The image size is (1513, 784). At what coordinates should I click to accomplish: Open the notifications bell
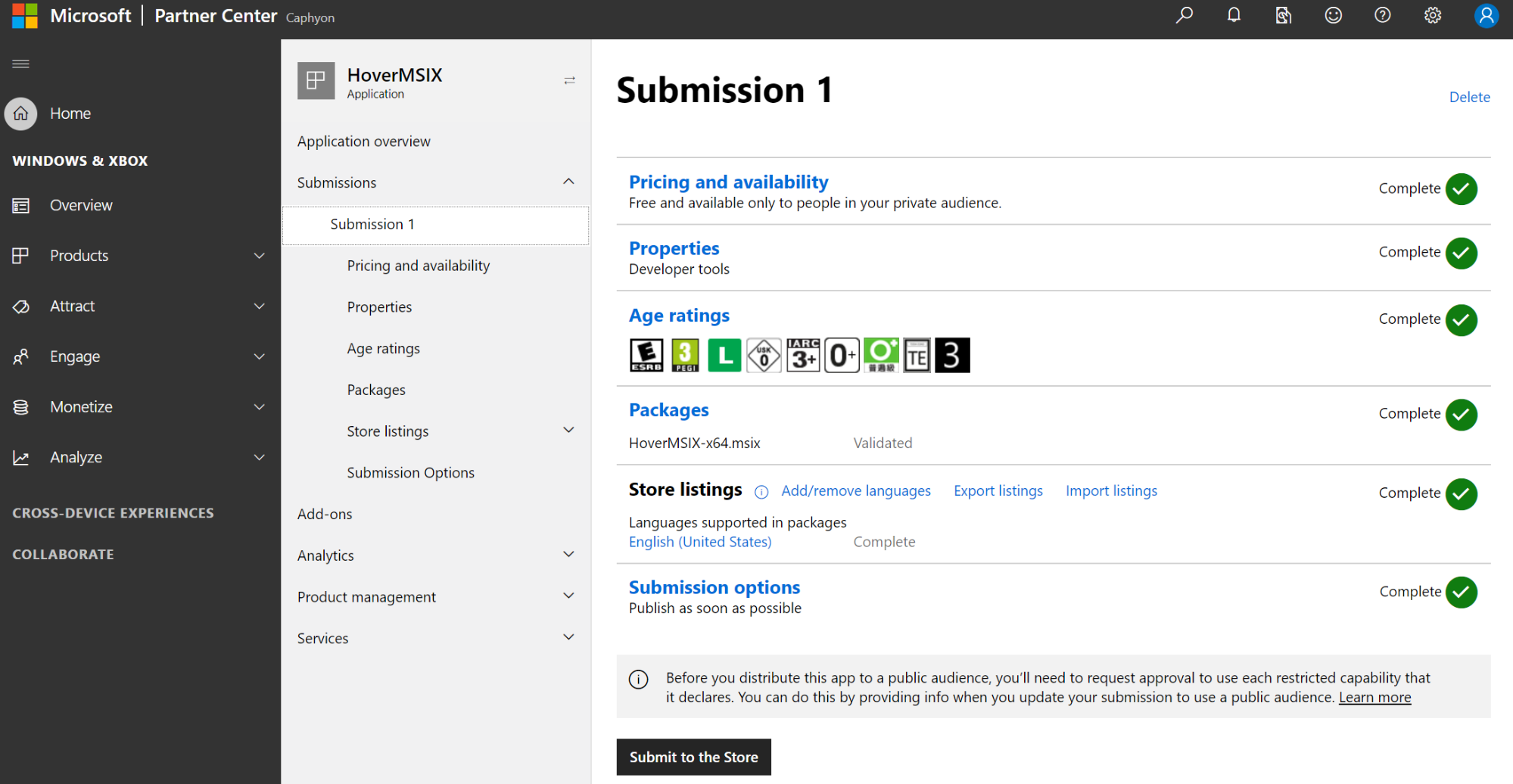click(1234, 15)
